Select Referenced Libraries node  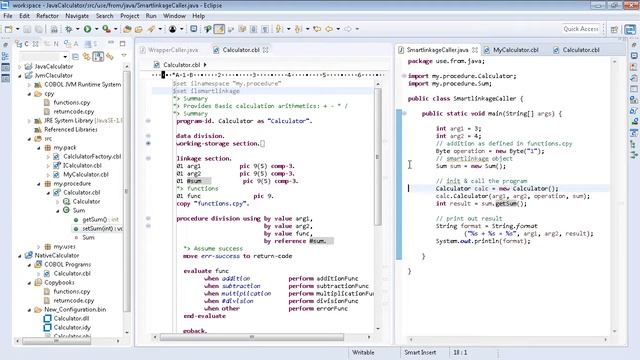(x=71, y=129)
